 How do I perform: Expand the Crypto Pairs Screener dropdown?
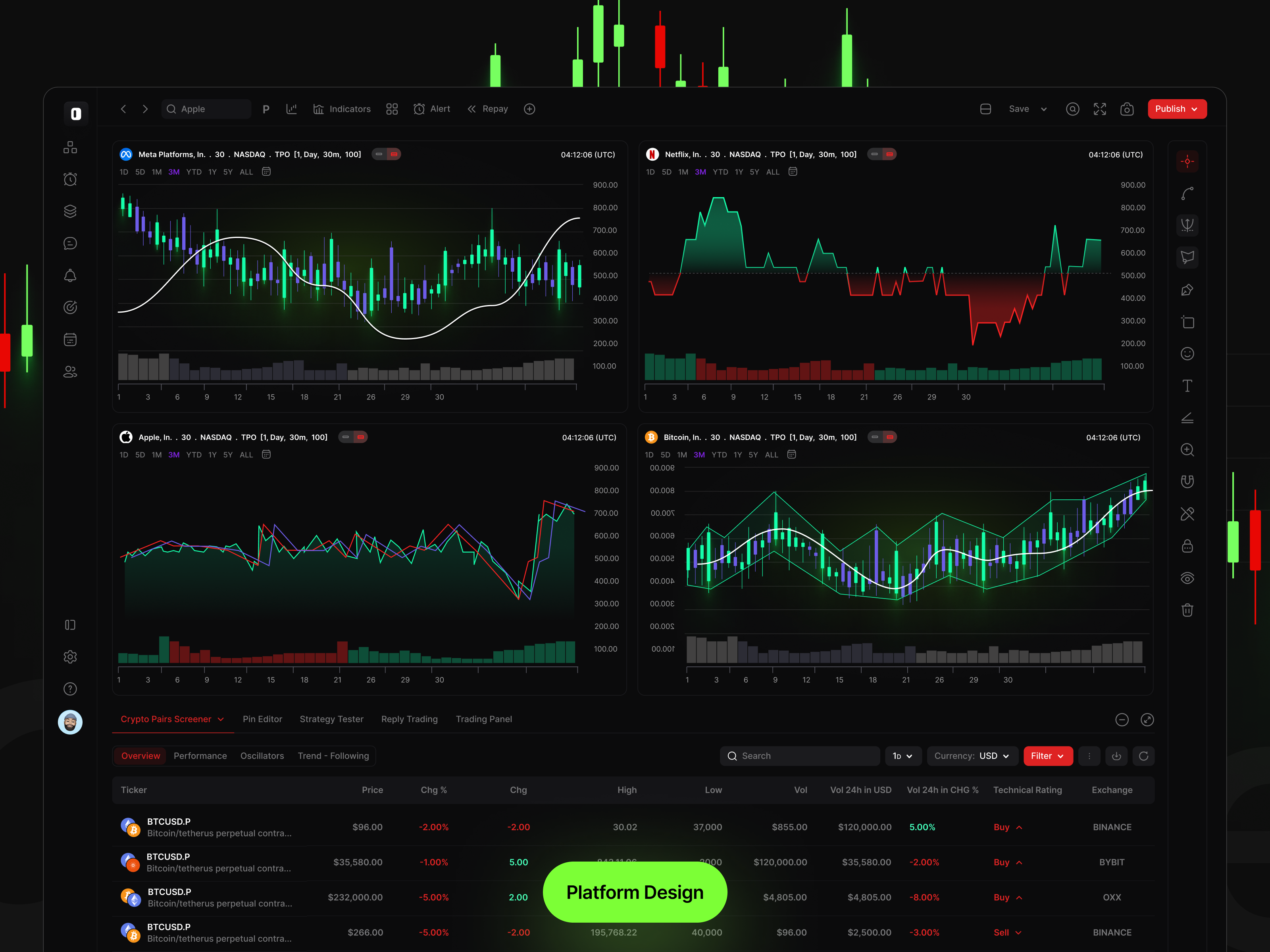coord(172,719)
